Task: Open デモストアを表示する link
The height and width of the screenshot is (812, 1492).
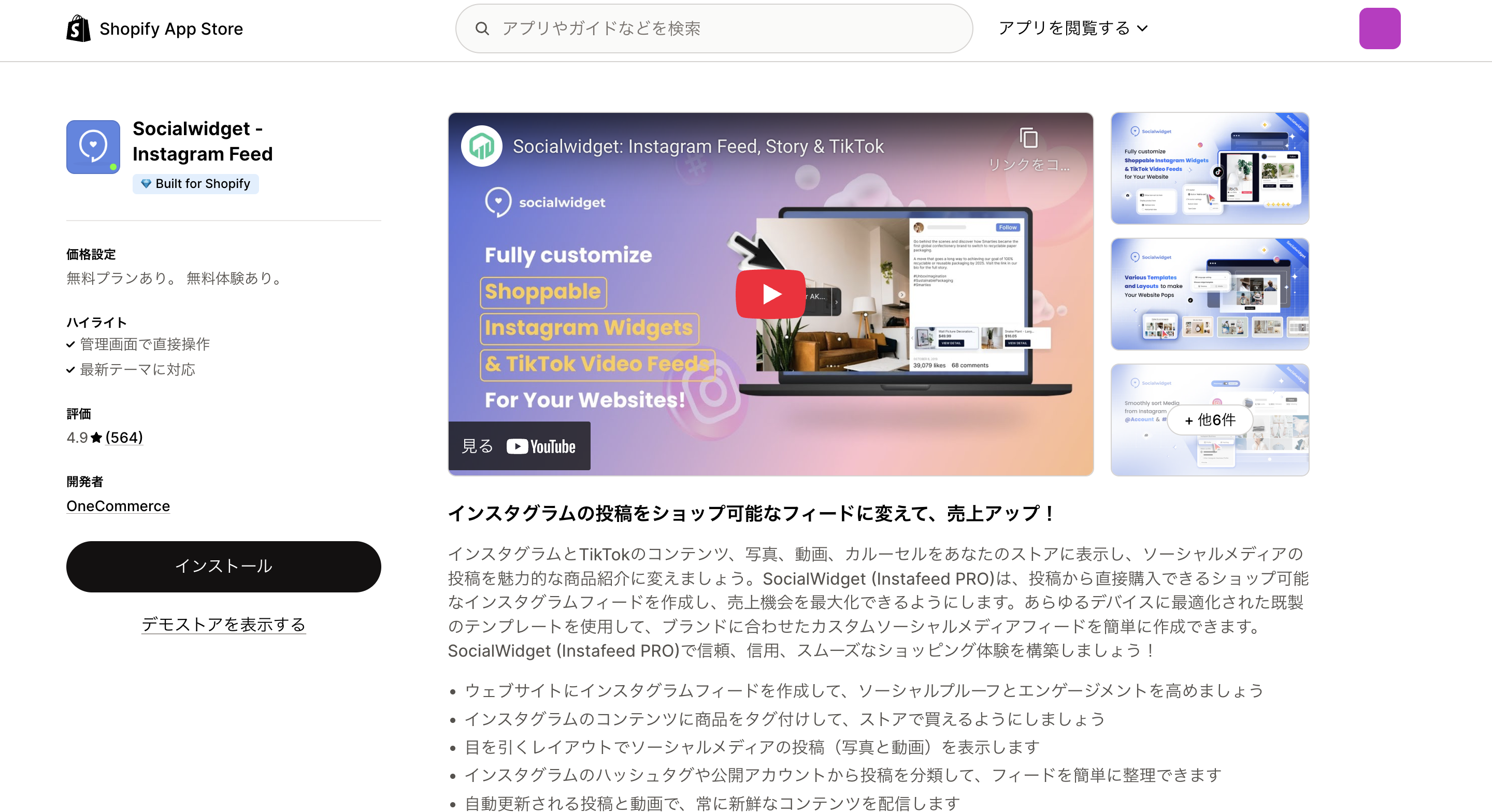Action: (224, 625)
